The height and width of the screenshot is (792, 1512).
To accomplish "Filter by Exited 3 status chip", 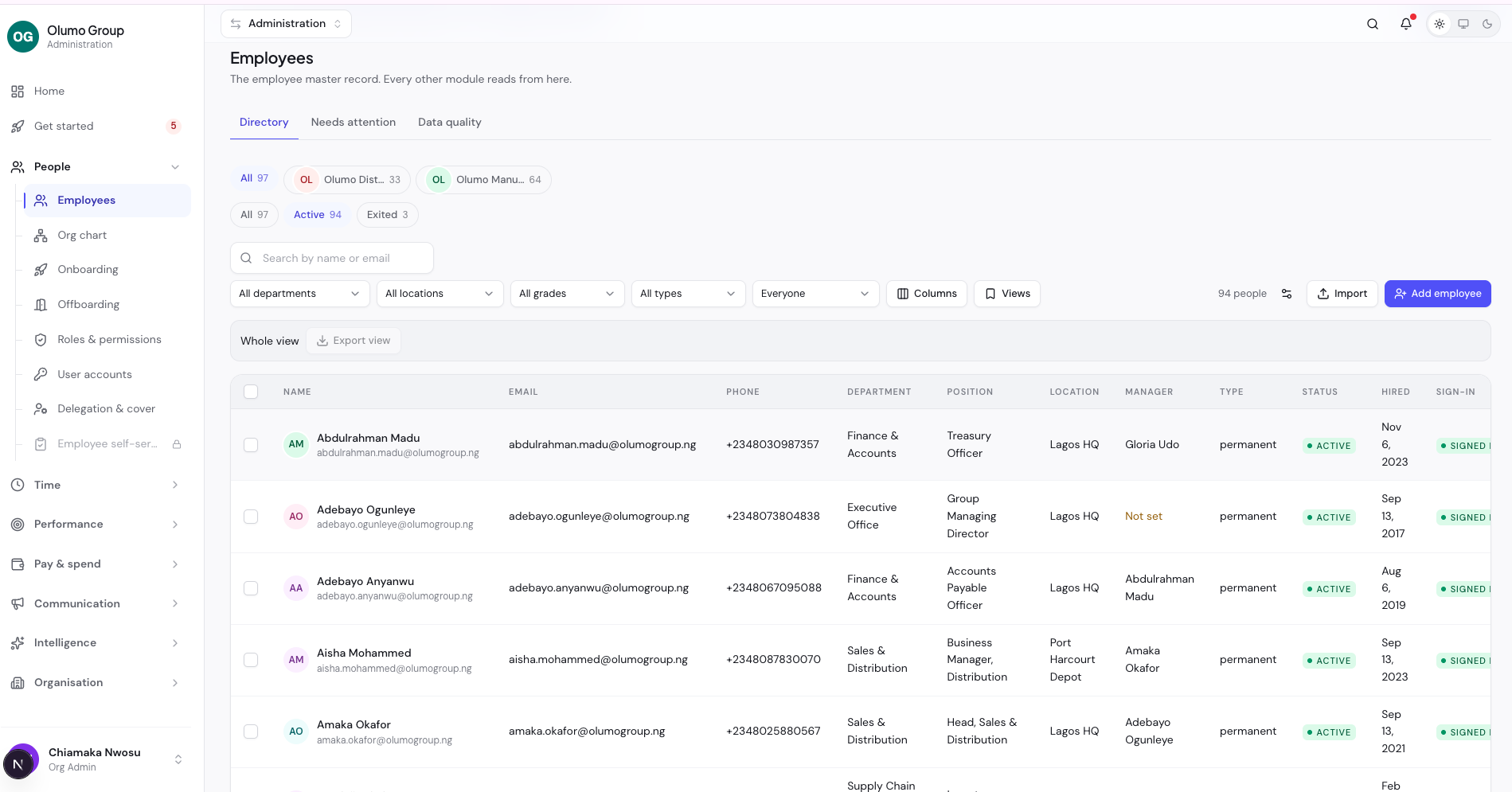I will (x=388, y=215).
